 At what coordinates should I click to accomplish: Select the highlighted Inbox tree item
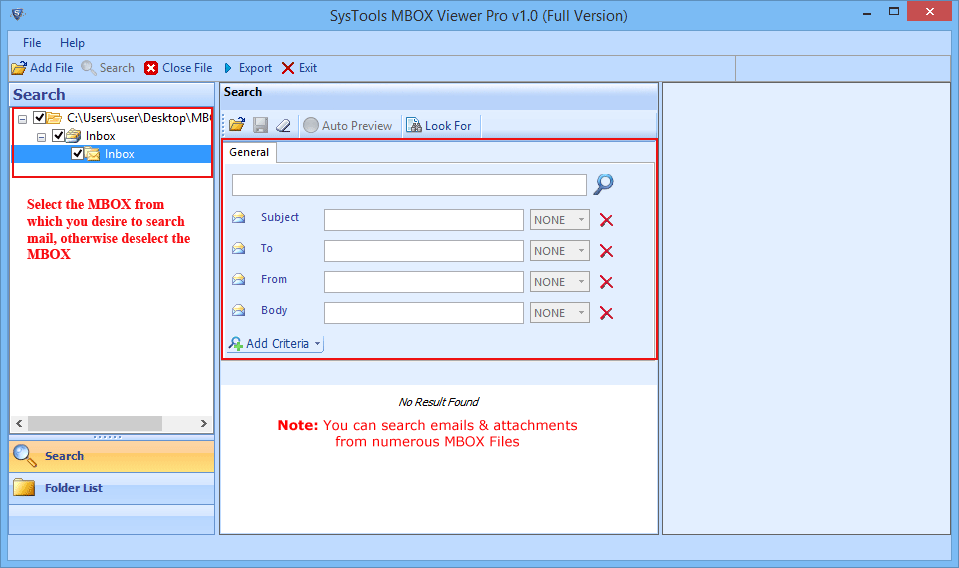click(x=119, y=154)
